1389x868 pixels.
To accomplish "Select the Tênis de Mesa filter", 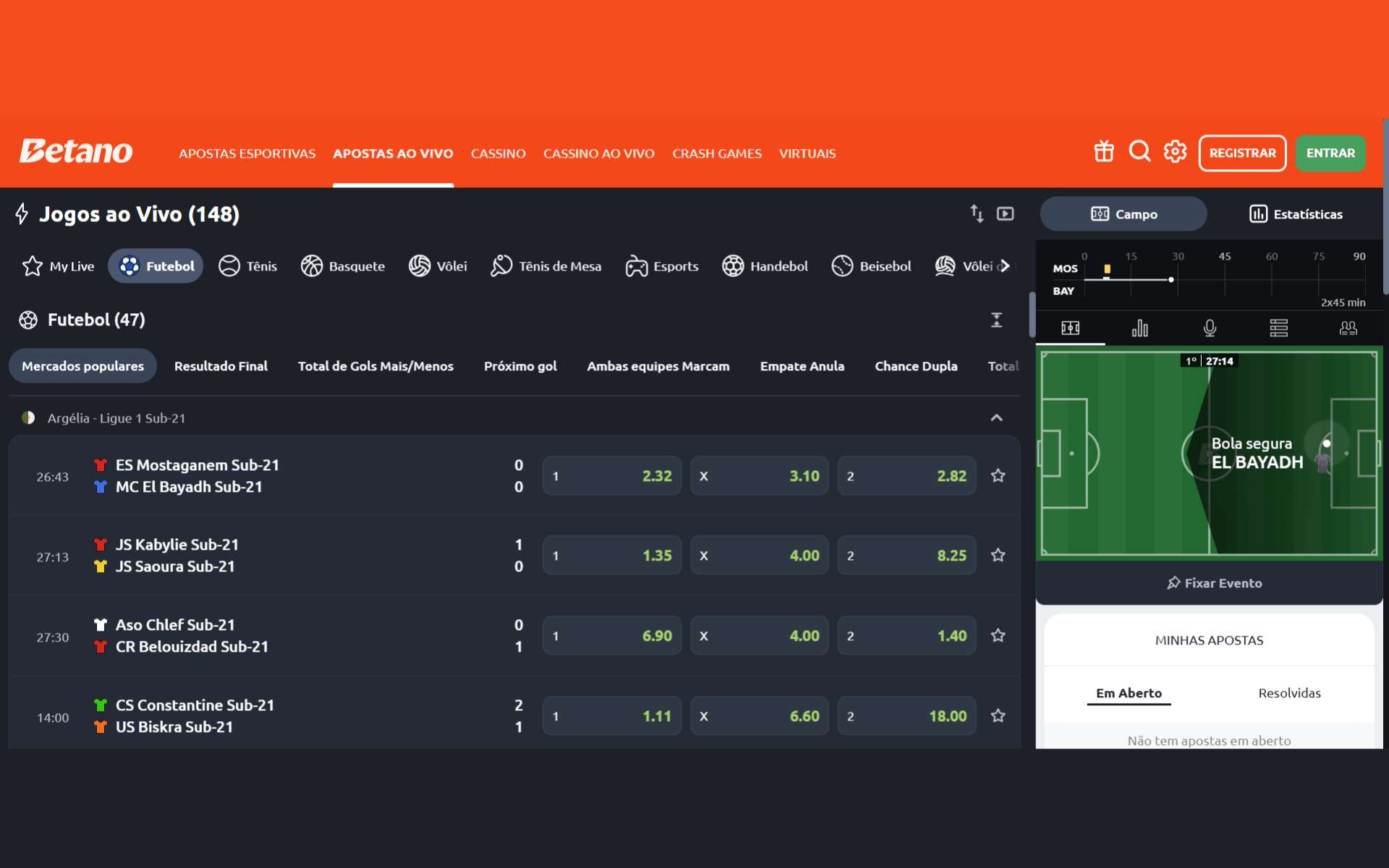I will coord(546,266).
